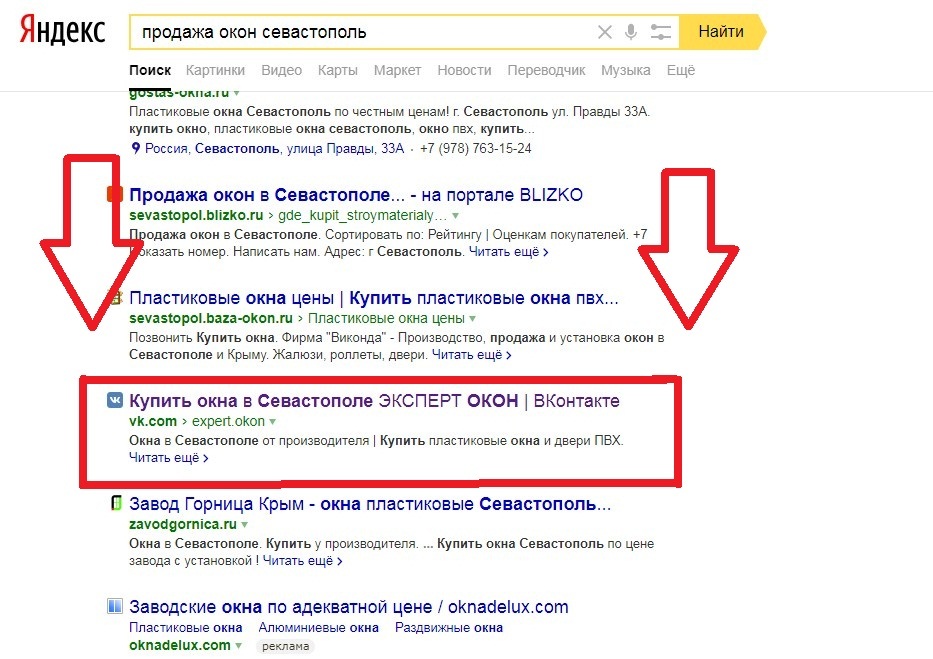Viewport: 933px width, 659px height.
Task: Expand dropdown arrow after Пластиковые окна цены breadcrumb
Action: click(x=472, y=318)
